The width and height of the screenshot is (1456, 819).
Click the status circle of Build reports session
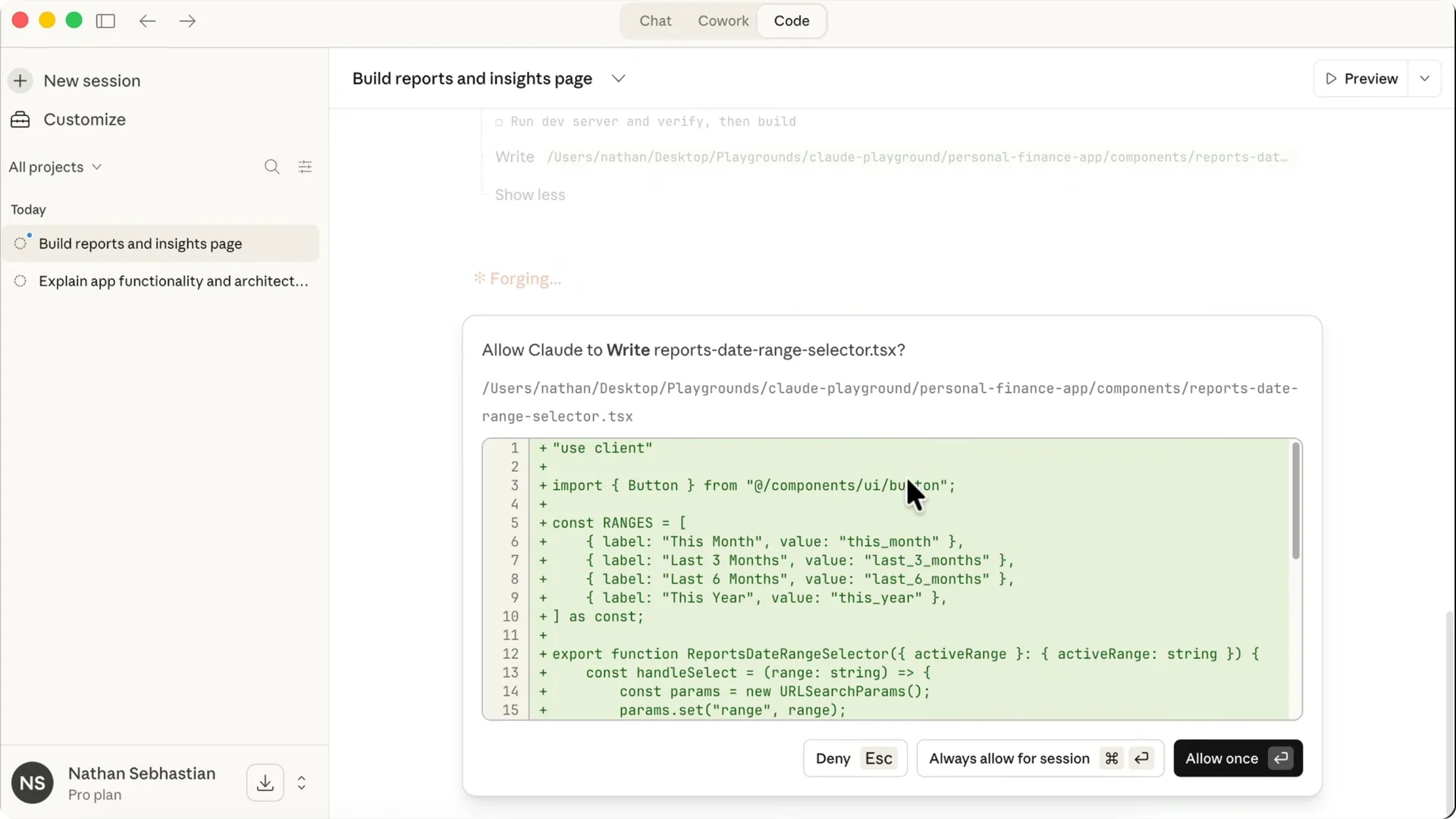point(20,243)
